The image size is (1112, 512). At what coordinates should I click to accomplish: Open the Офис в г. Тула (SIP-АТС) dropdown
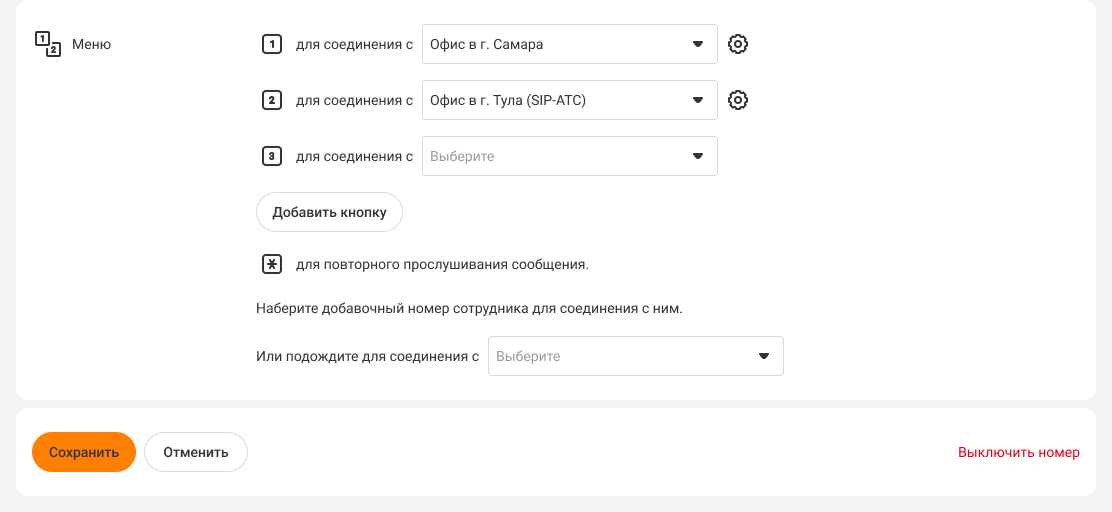point(555,100)
